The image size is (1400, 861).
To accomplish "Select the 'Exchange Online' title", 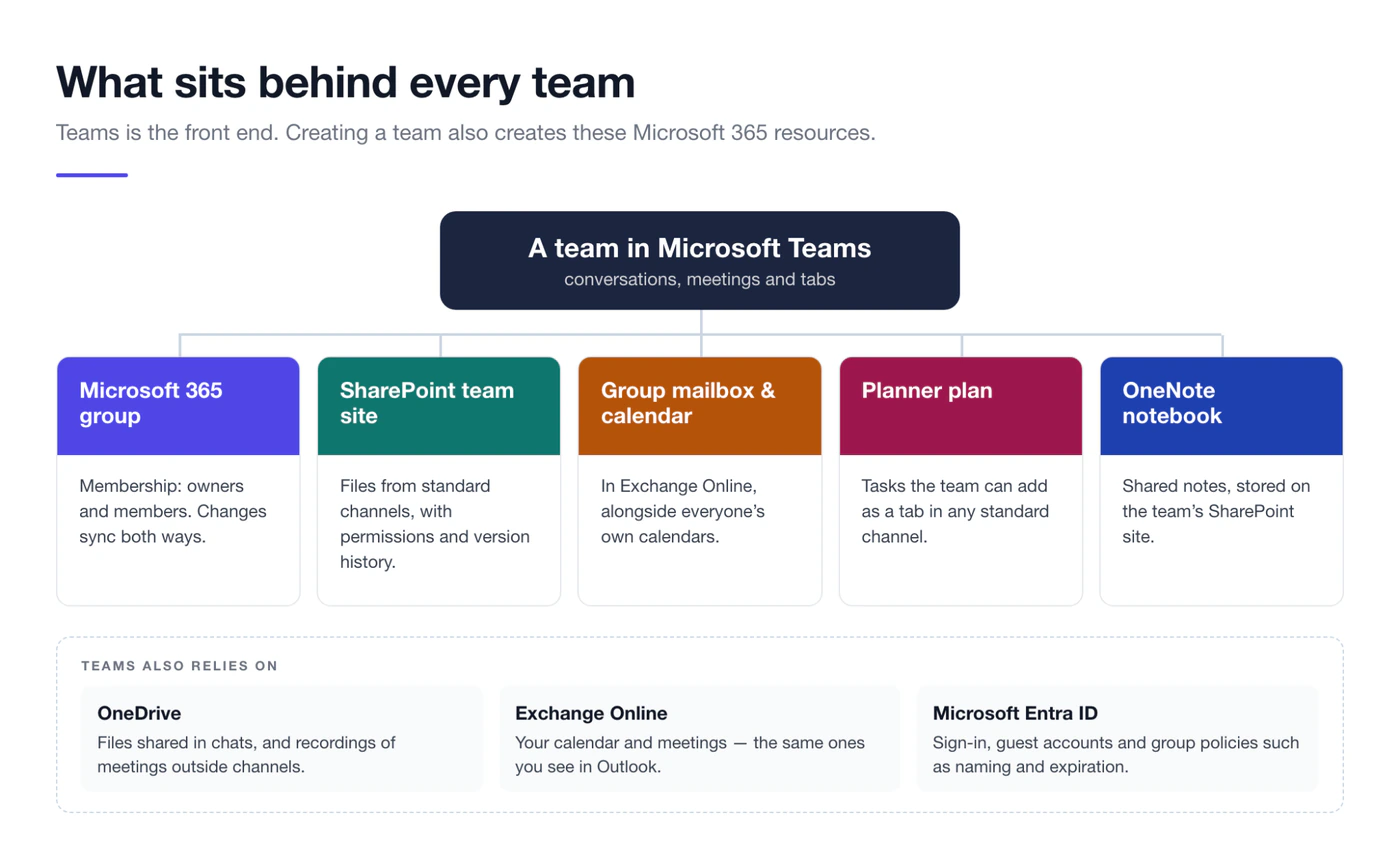I will [x=591, y=713].
